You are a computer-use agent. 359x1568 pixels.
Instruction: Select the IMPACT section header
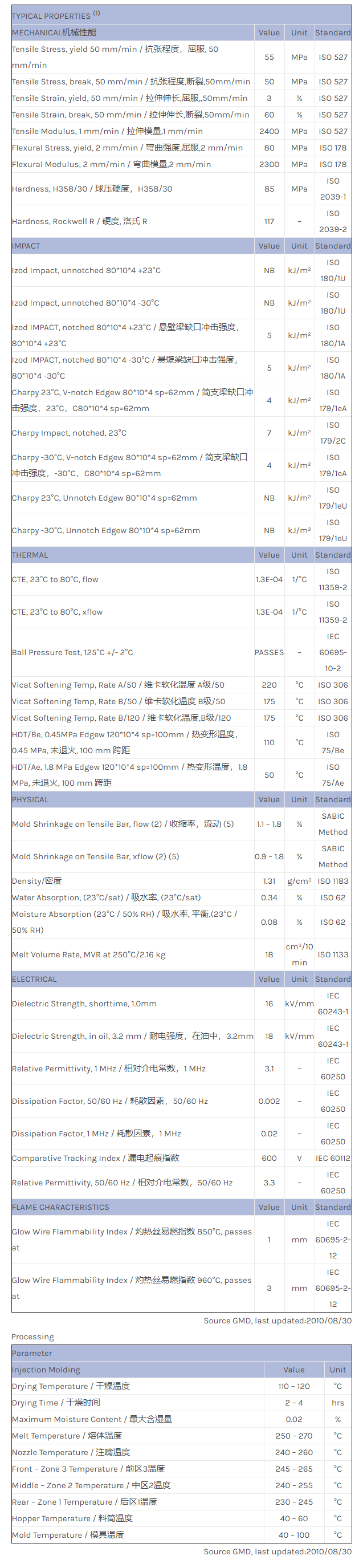26,246
